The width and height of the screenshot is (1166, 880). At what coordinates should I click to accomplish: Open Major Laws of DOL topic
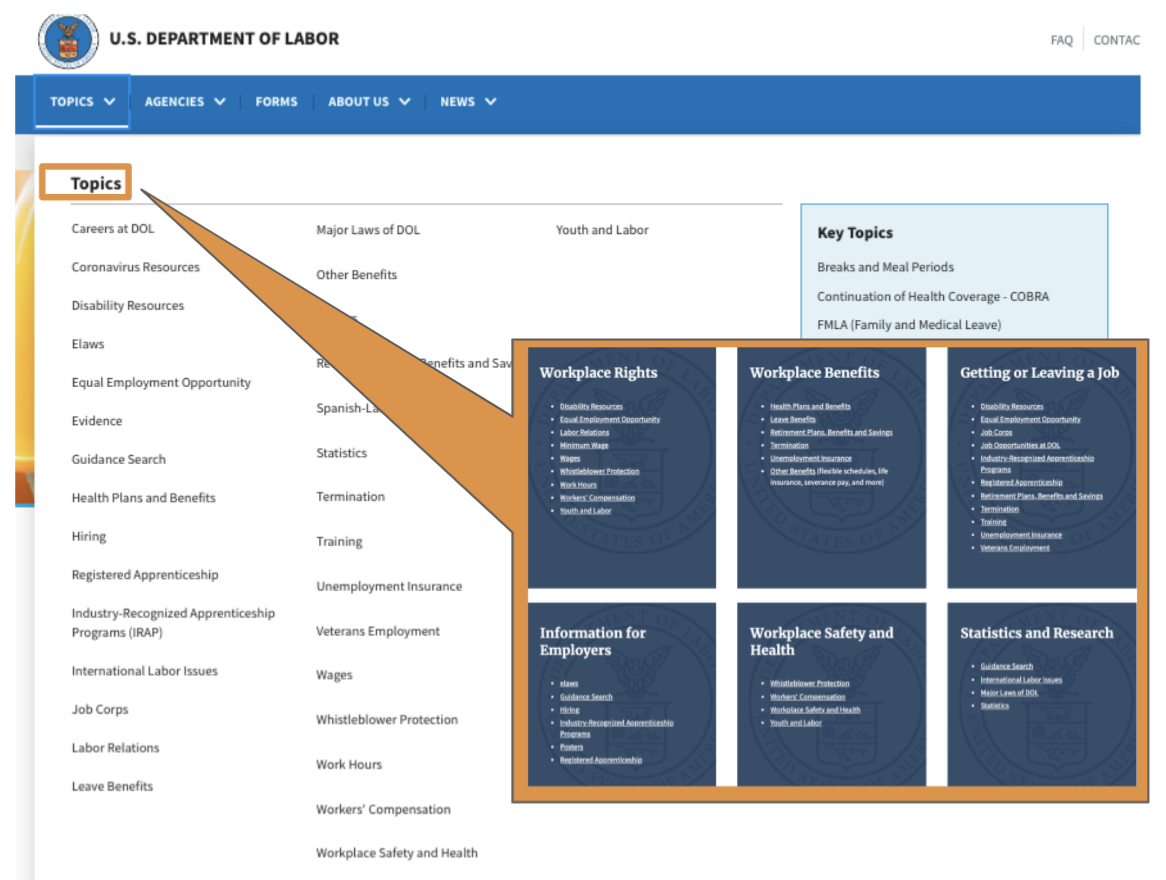(x=368, y=230)
